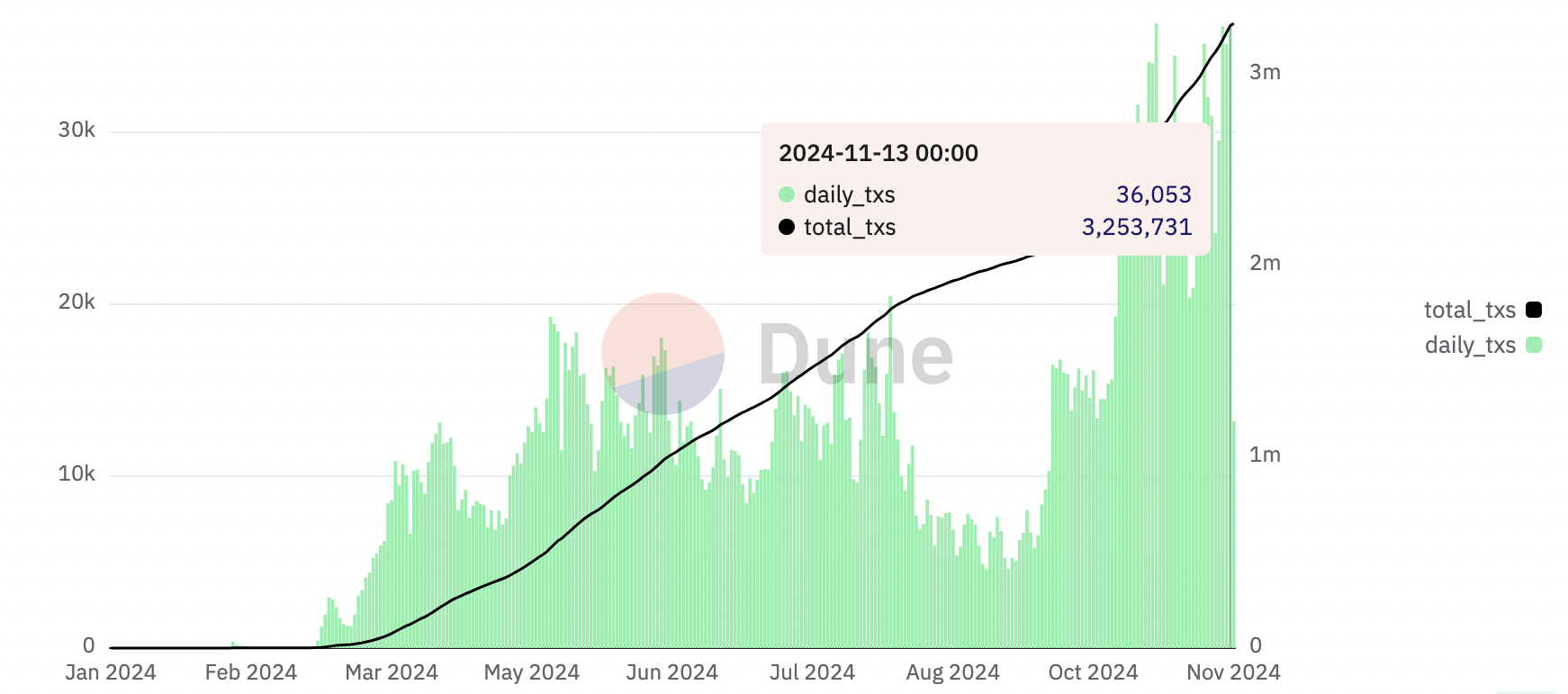This screenshot has height=694, width=1568.
Task: Click the Dune circular logo watermark
Action: pyautogui.click(x=662, y=354)
